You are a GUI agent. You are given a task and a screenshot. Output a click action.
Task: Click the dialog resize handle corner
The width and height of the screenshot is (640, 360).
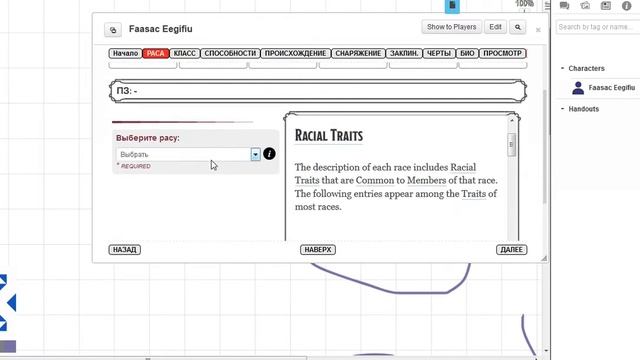point(544,258)
